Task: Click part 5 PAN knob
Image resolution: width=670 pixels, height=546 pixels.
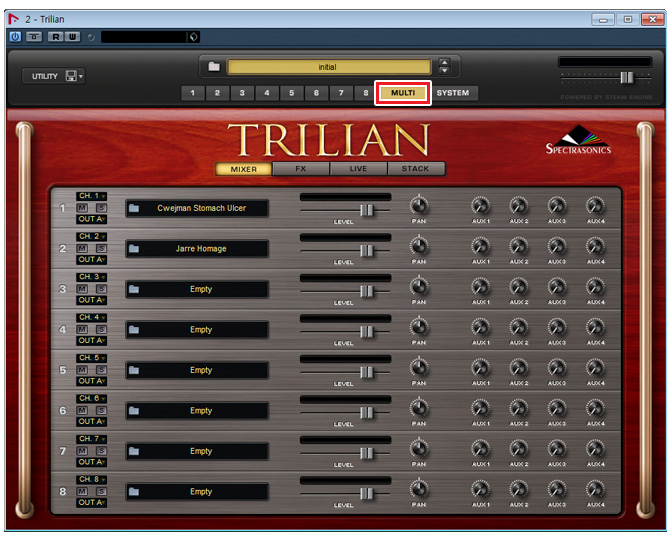Action: click(x=419, y=368)
